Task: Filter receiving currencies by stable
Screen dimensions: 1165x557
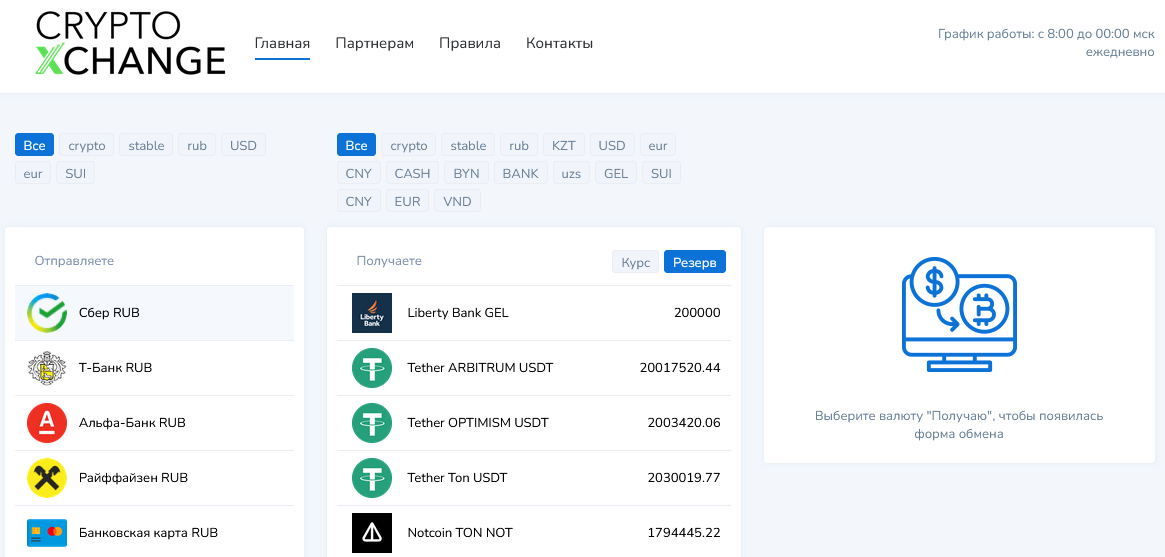Action: (468, 146)
